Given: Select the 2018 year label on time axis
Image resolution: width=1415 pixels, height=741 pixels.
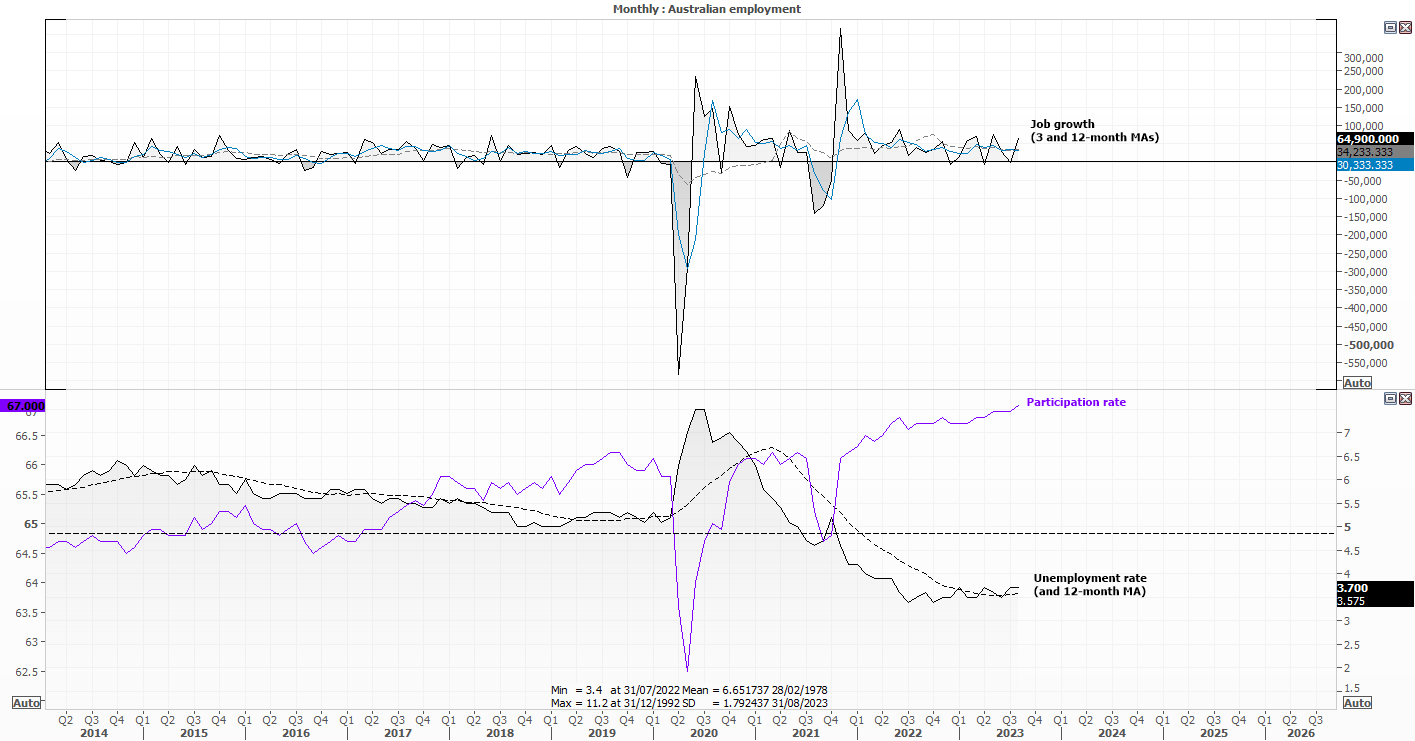Looking at the screenshot, I should coord(500,733).
